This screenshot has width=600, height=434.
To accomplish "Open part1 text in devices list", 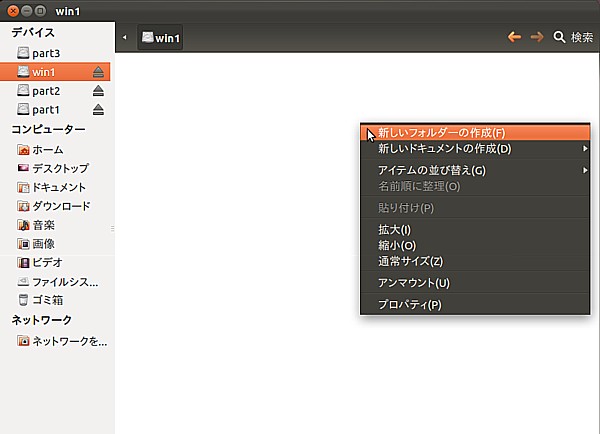I will (x=46, y=110).
